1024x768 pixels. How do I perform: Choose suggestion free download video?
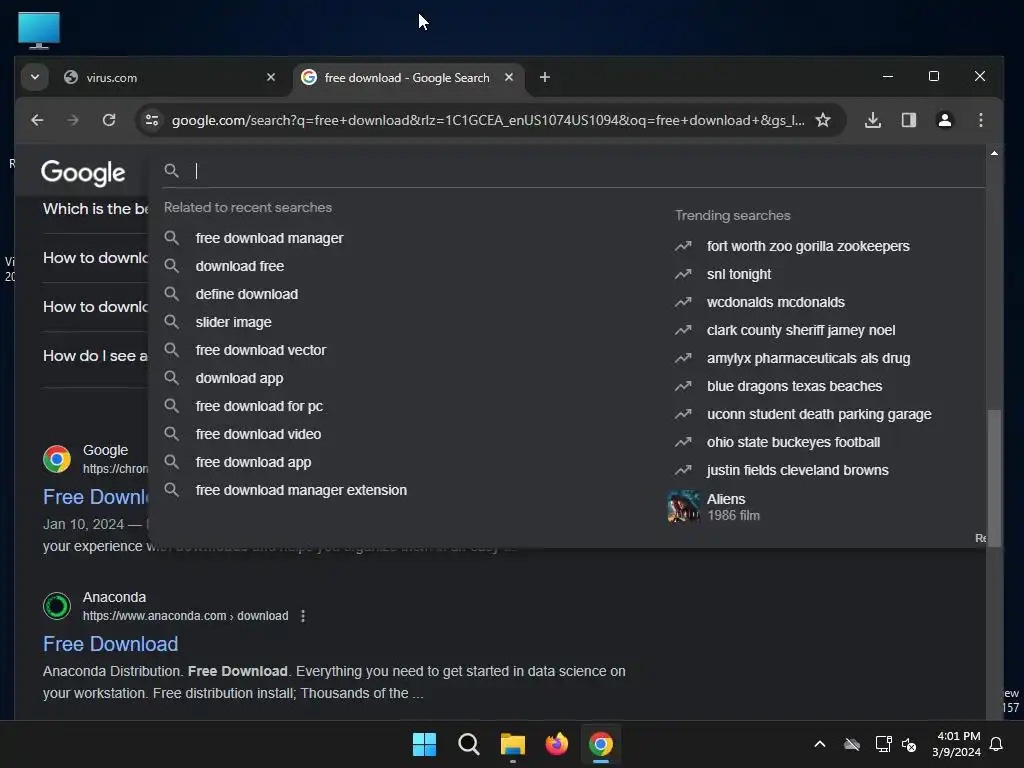258,434
